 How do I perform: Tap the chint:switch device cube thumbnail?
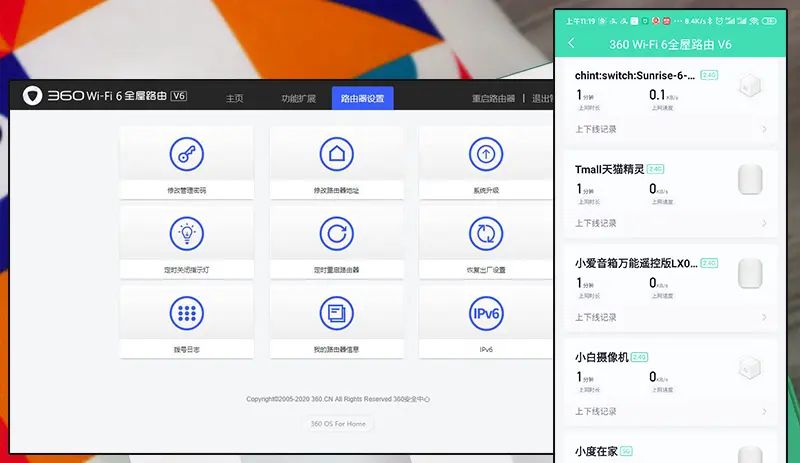click(750, 86)
